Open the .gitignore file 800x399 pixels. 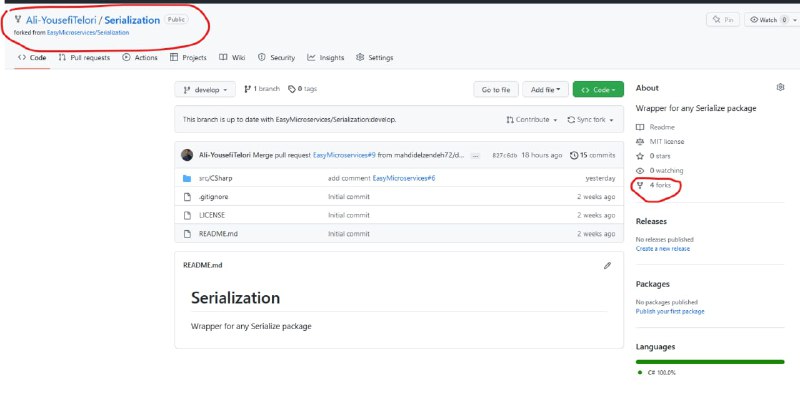tap(213, 196)
